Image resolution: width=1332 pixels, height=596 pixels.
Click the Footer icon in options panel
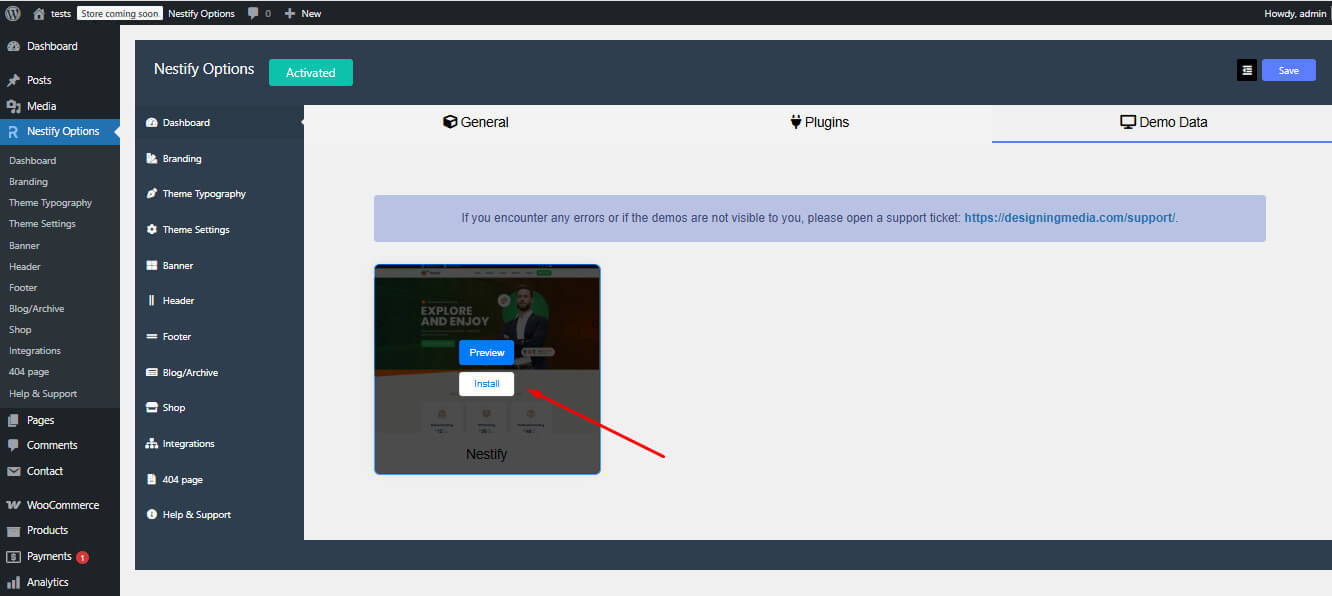[x=152, y=336]
